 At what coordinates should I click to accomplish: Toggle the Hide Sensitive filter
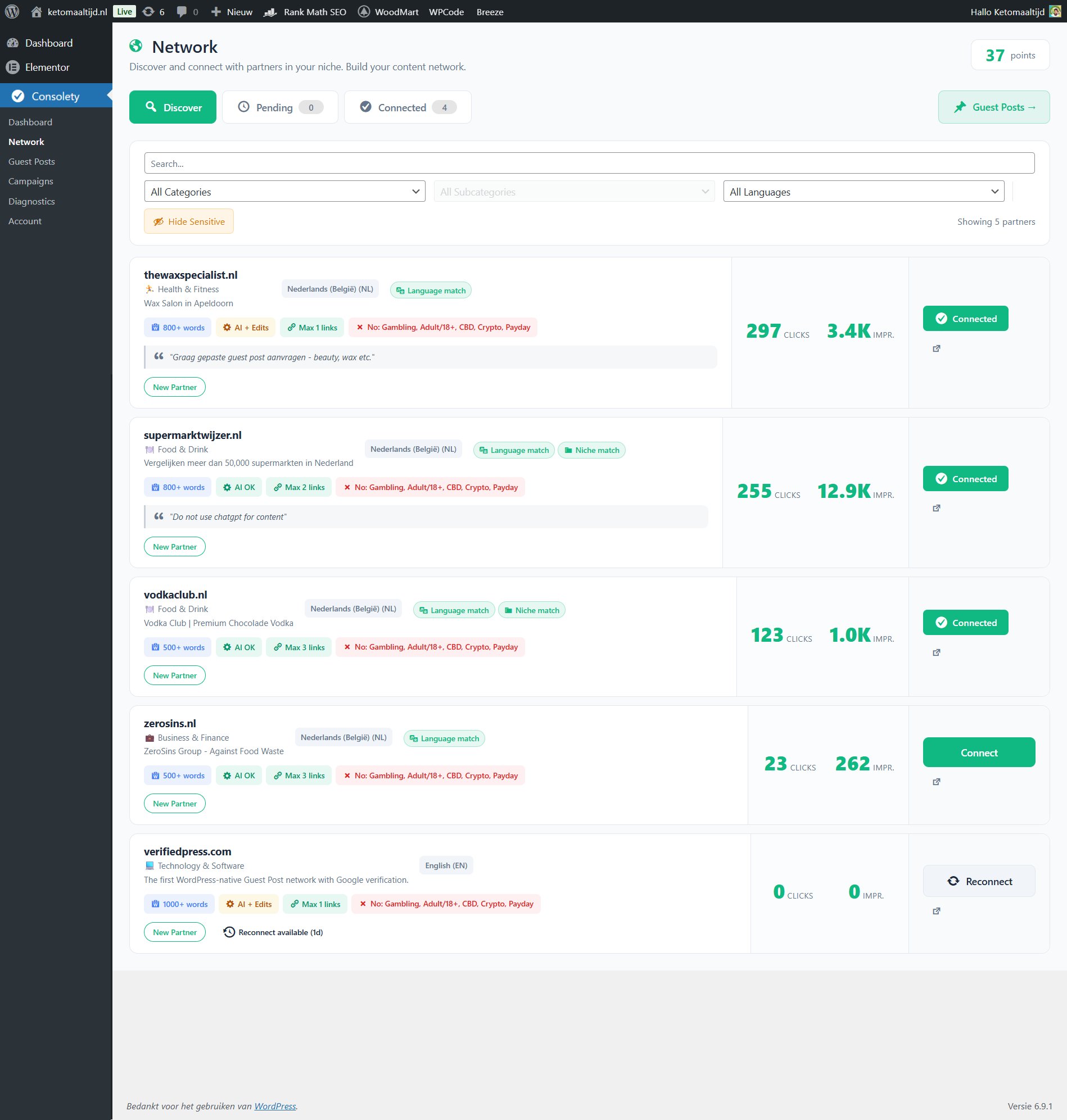188,221
